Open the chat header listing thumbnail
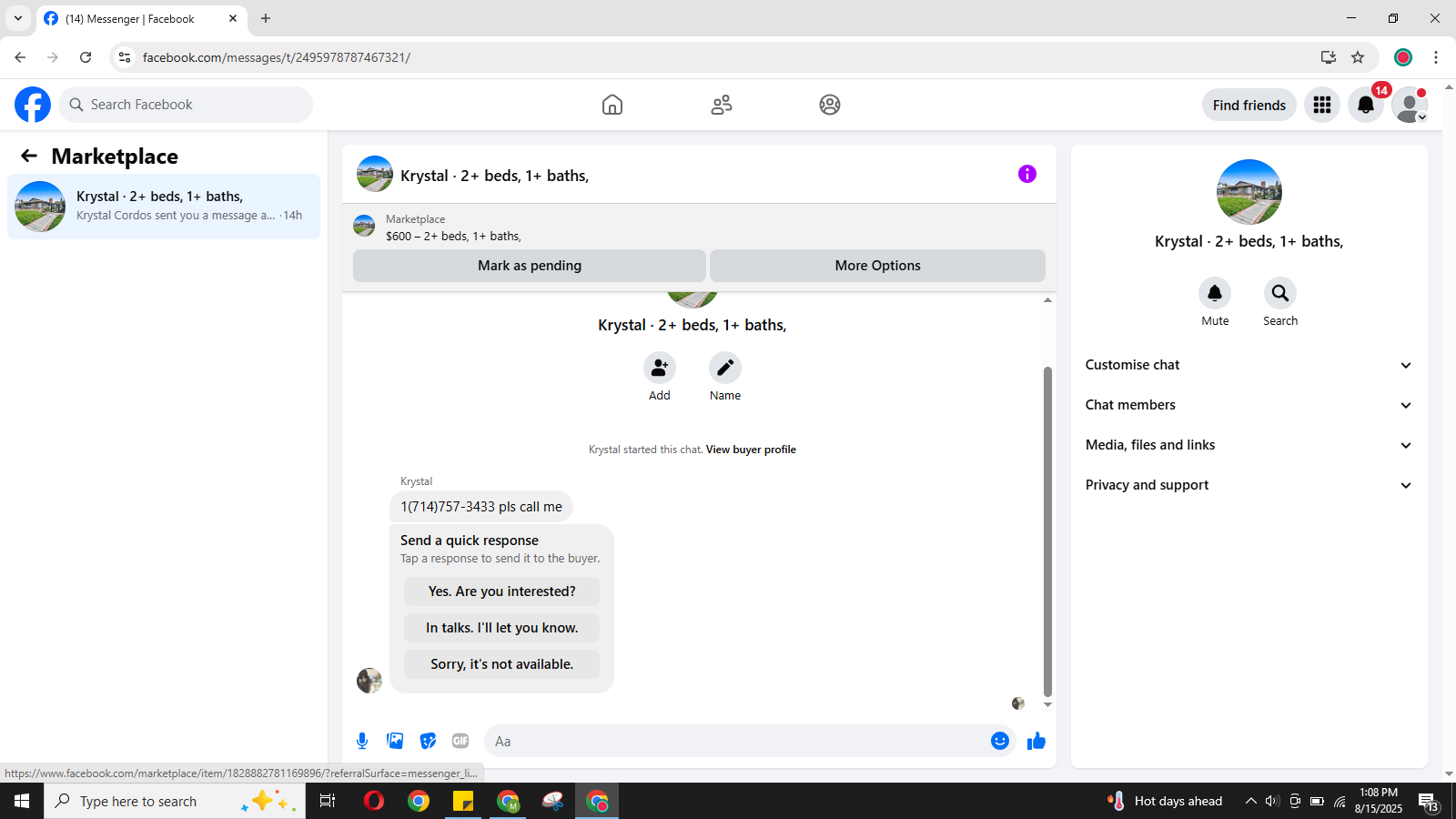This screenshot has width=1456, height=819. [x=375, y=174]
